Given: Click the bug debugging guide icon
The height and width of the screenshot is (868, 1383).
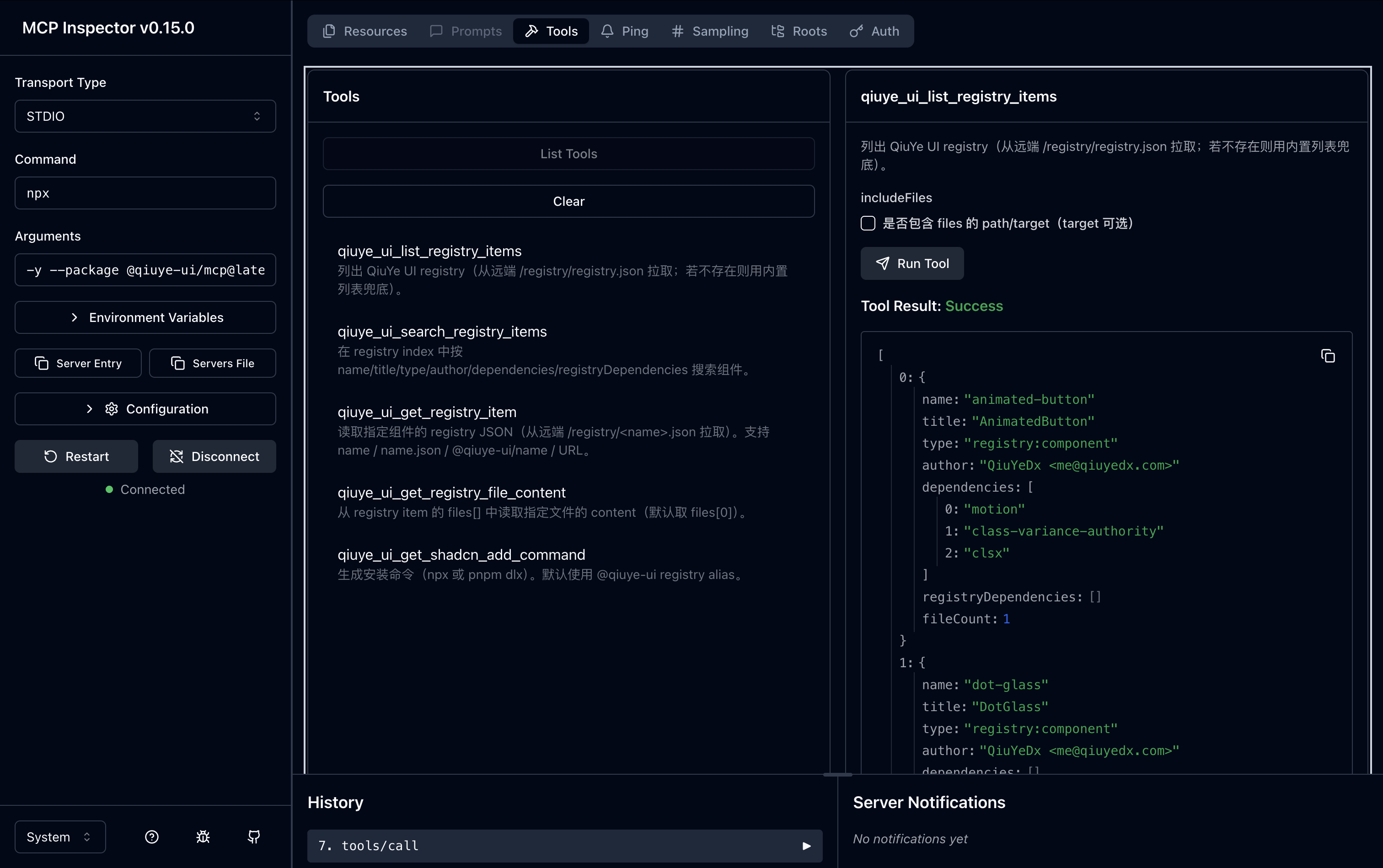Looking at the screenshot, I should click(x=203, y=836).
